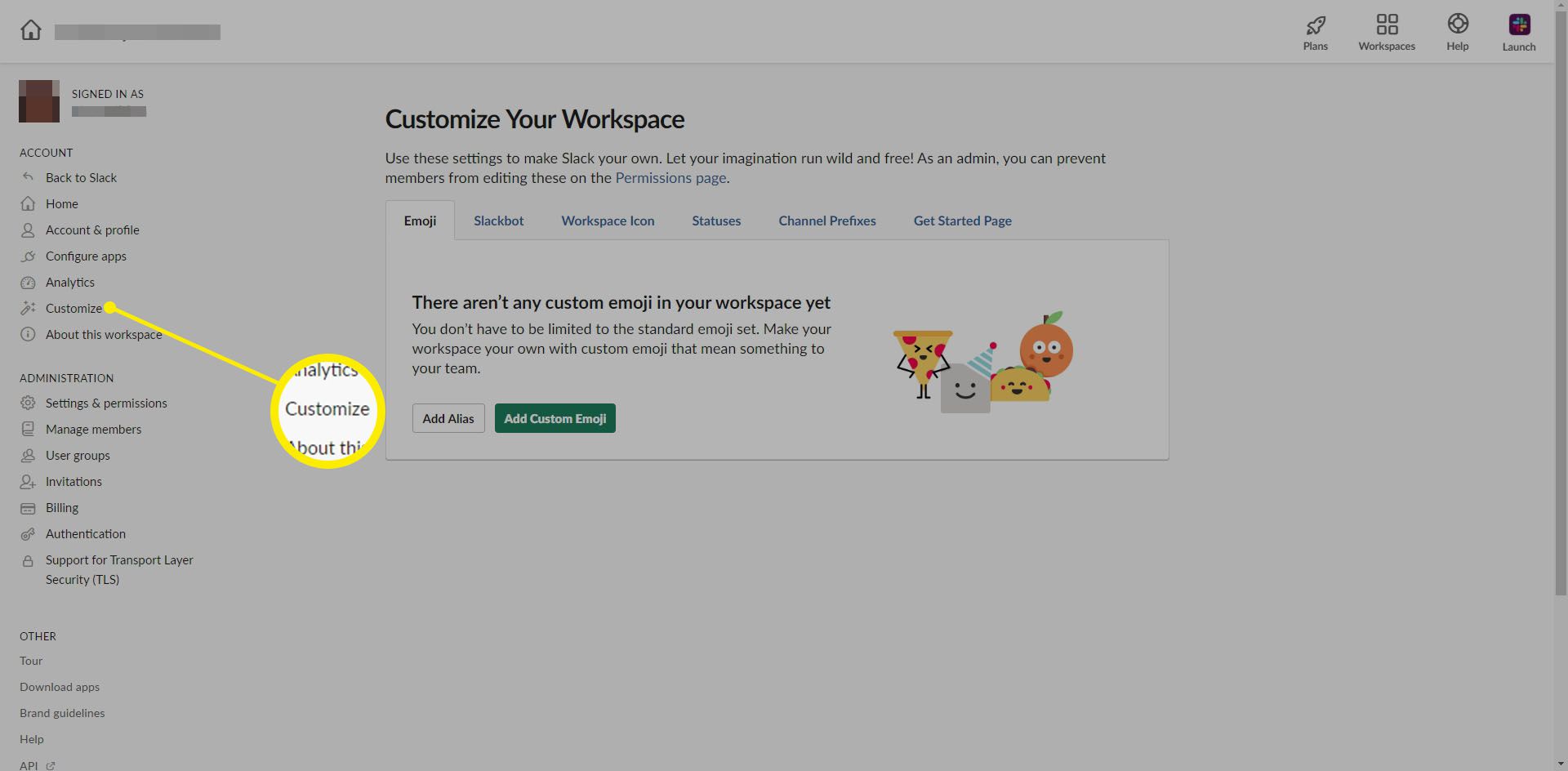Launch Slack via the Launch icon
The height and width of the screenshot is (771, 1568).
(1519, 25)
